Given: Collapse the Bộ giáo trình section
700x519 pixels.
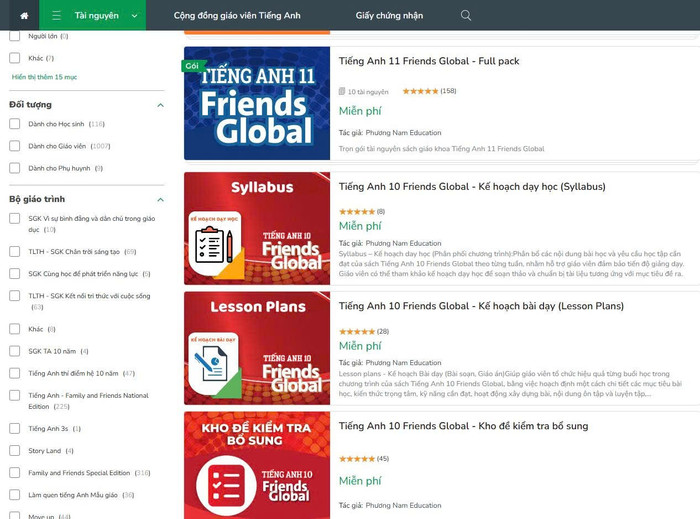Looking at the screenshot, I should [x=160, y=199].
